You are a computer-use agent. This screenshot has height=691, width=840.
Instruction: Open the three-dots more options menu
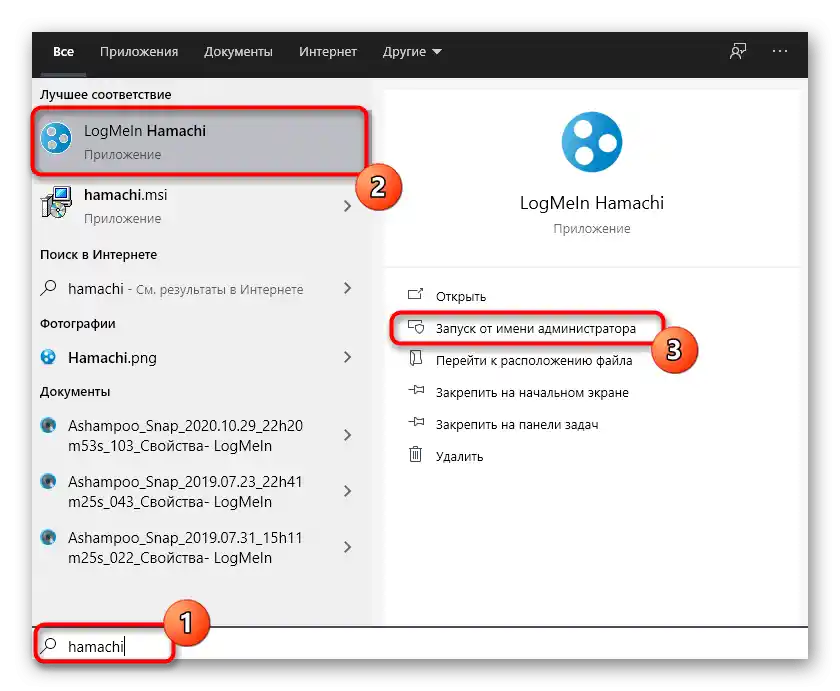(781, 52)
